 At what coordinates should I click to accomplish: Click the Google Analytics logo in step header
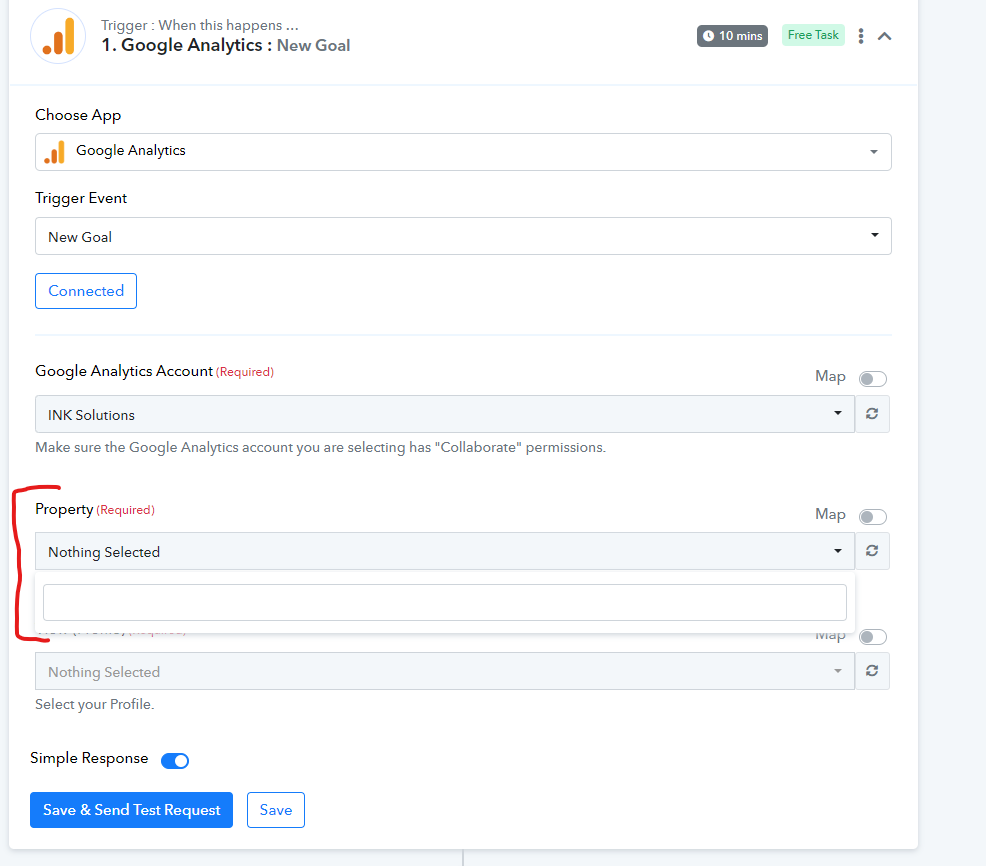point(58,36)
